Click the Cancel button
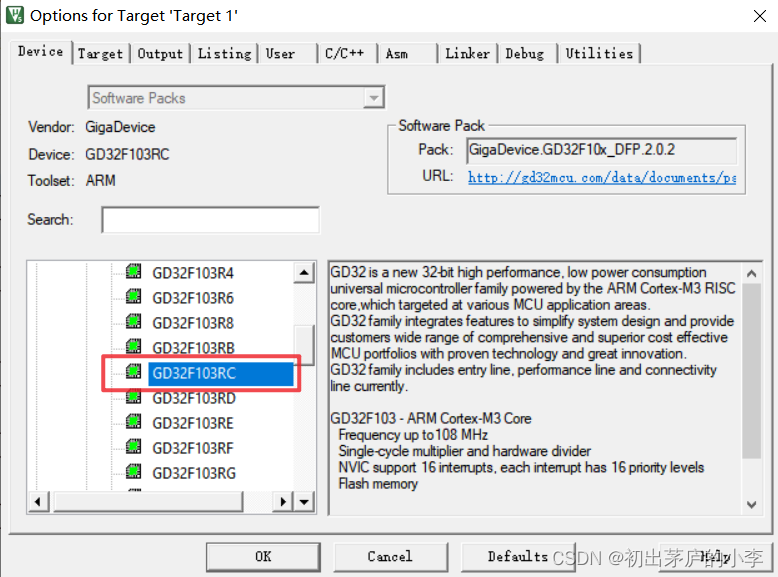This screenshot has width=778, height=577. [390, 557]
